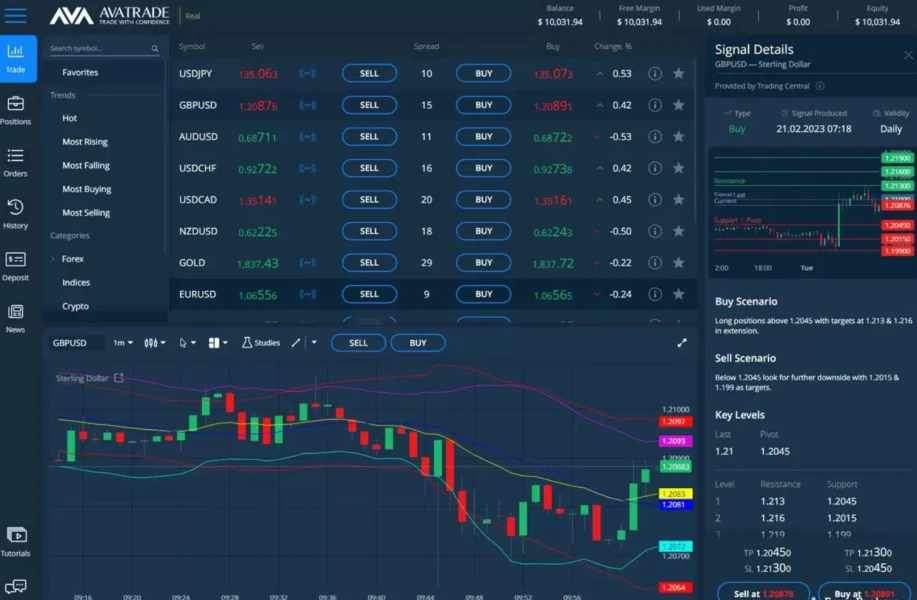The width and height of the screenshot is (917, 600).
Task: Open the 1m timeframe dropdown
Action: [123, 343]
